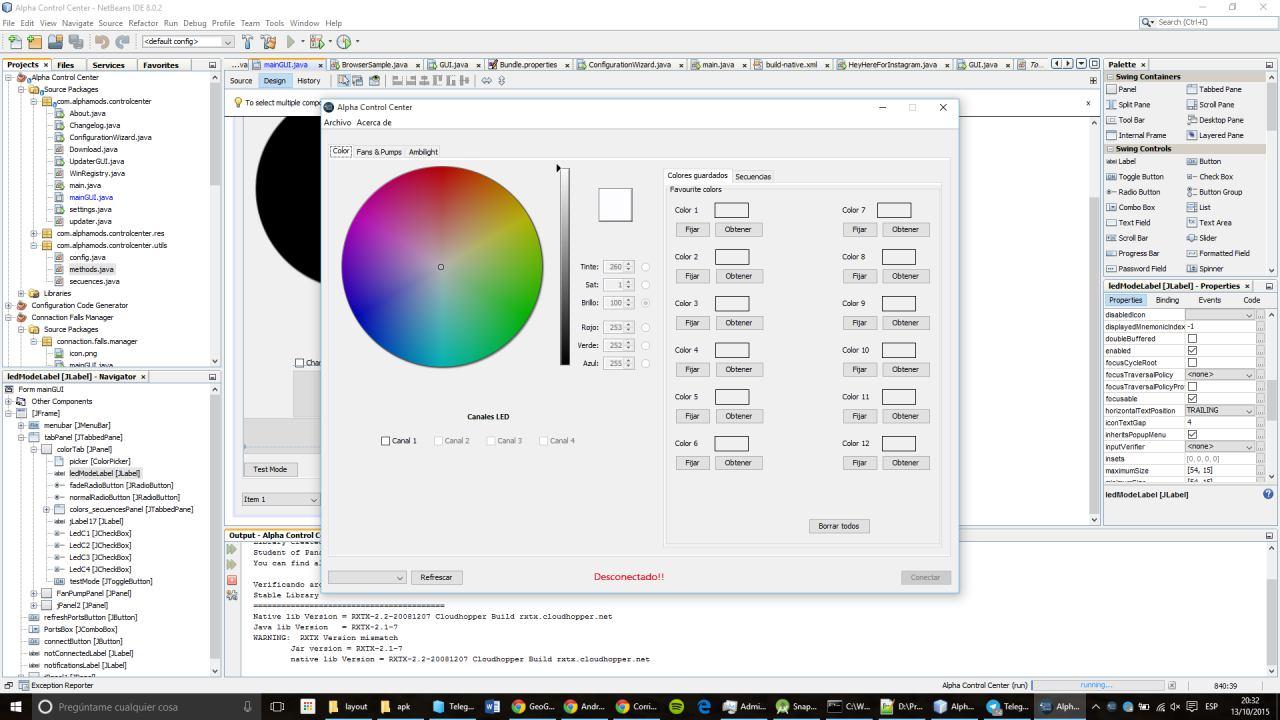Click the Preview Design icon in the designer toolbar
This screenshot has height=720, width=1280.
(375, 81)
